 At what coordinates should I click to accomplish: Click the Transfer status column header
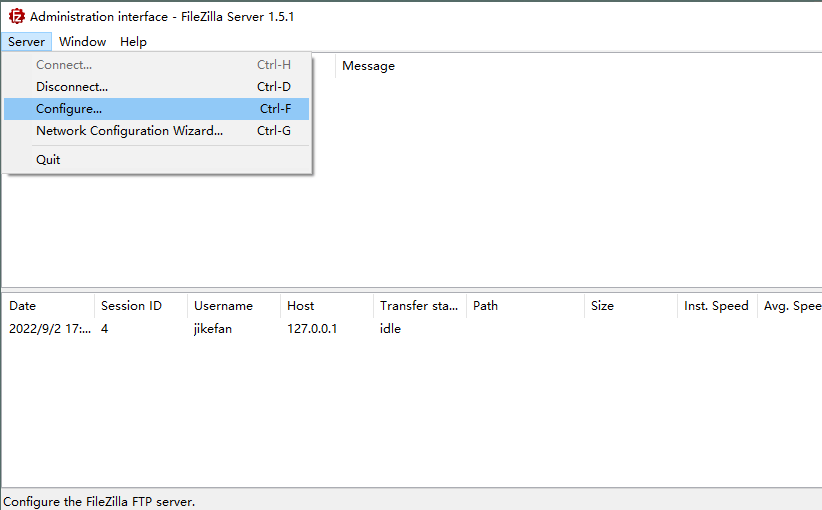(420, 306)
